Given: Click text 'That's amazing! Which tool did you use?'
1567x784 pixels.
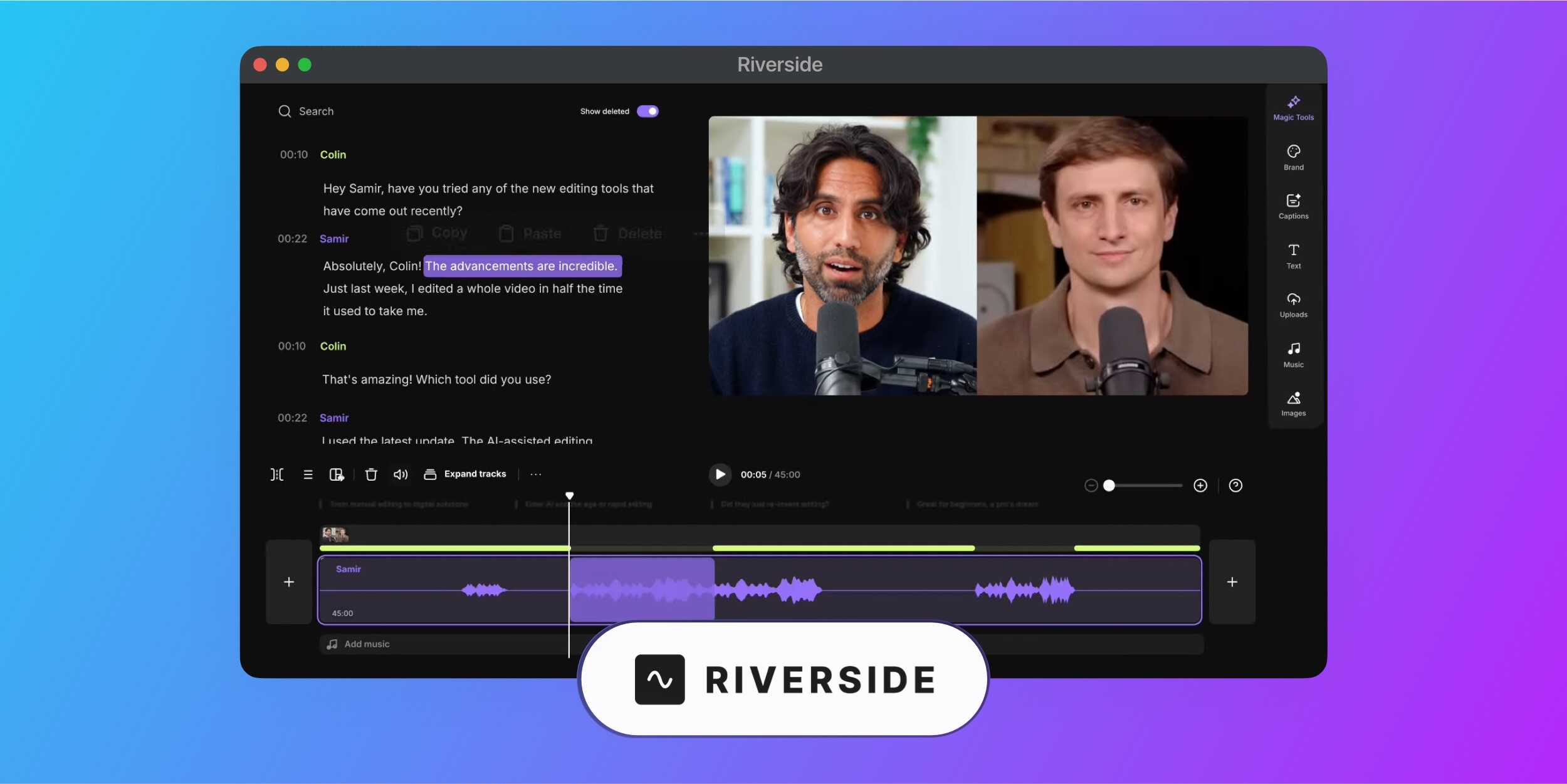Looking at the screenshot, I should pyautogui.click(x=437, y=379).
